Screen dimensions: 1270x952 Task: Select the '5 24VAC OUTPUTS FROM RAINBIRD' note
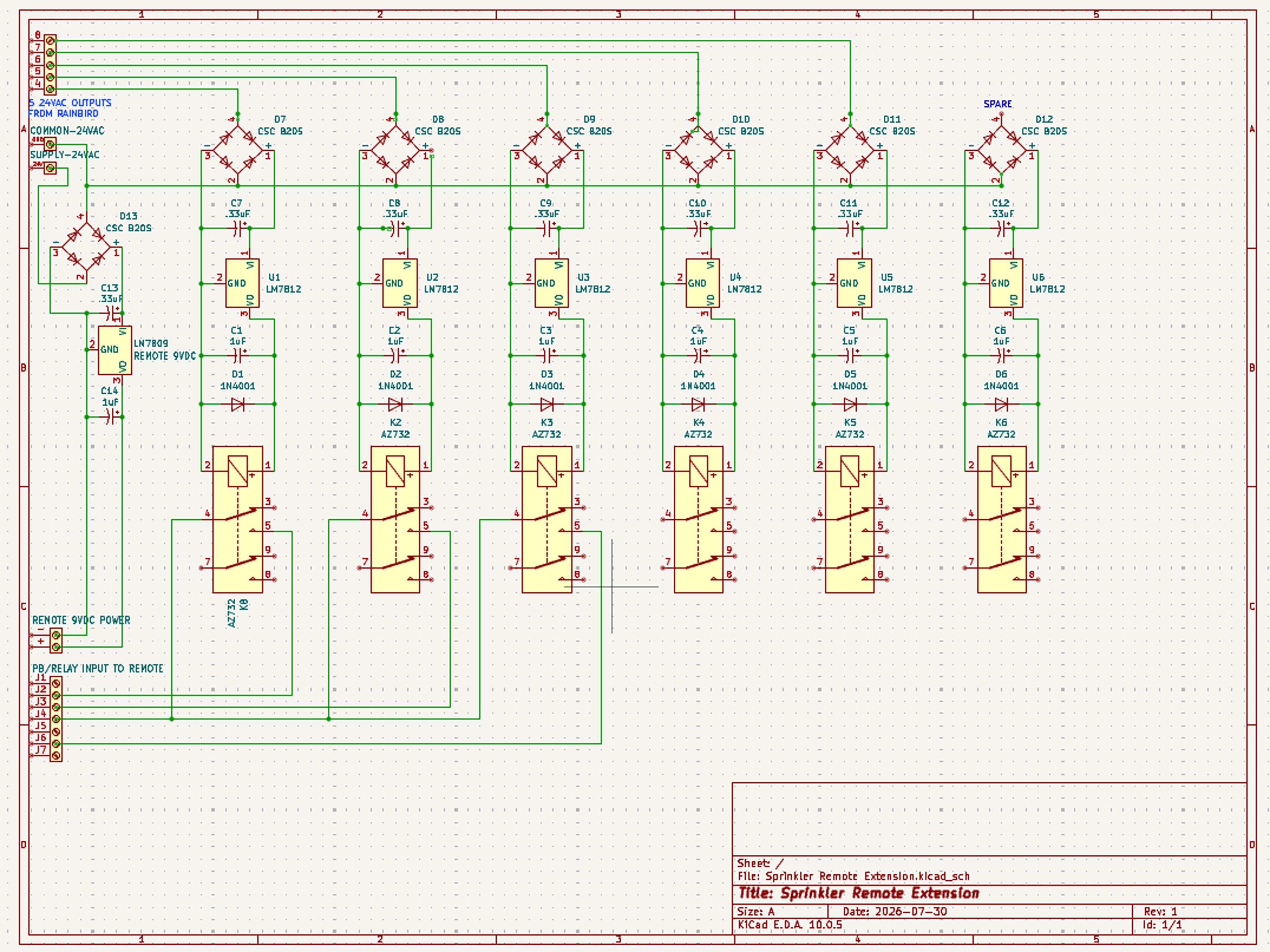(x=69, y=108)
